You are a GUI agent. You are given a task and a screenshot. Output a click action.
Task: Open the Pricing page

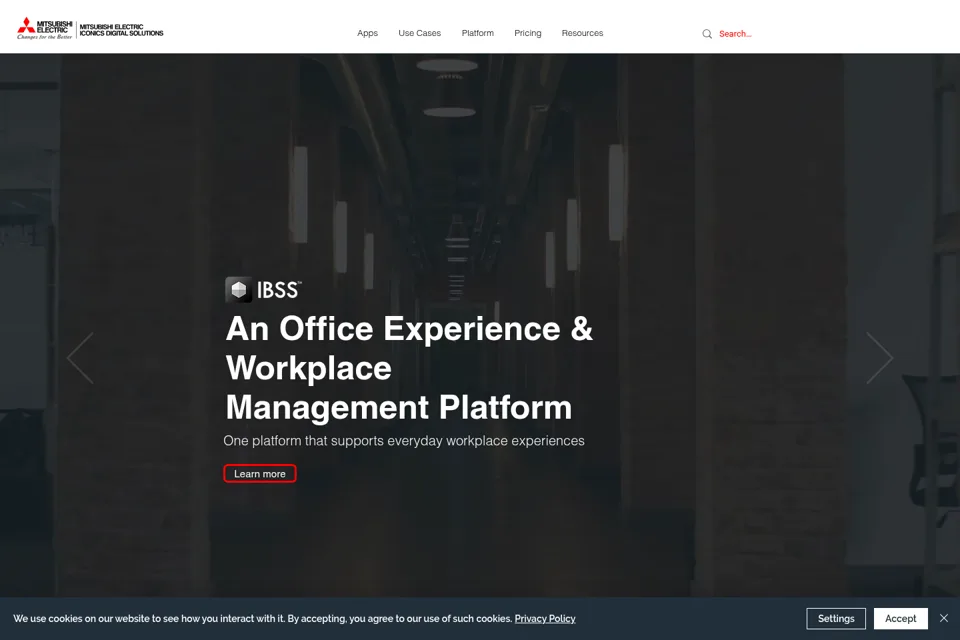click(x=528, y=33)
